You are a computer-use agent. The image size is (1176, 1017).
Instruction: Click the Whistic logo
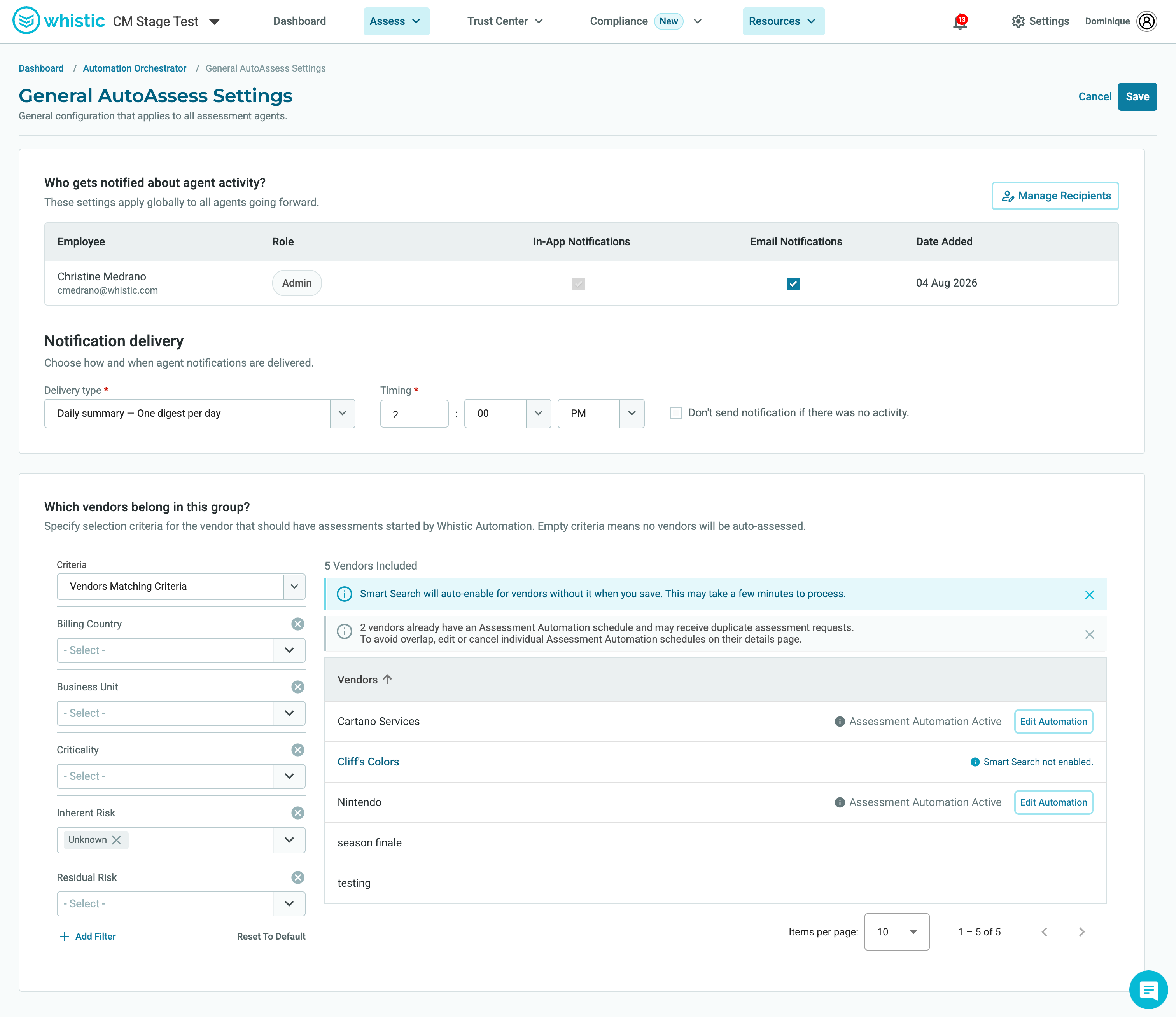click(x=58, y=21)
